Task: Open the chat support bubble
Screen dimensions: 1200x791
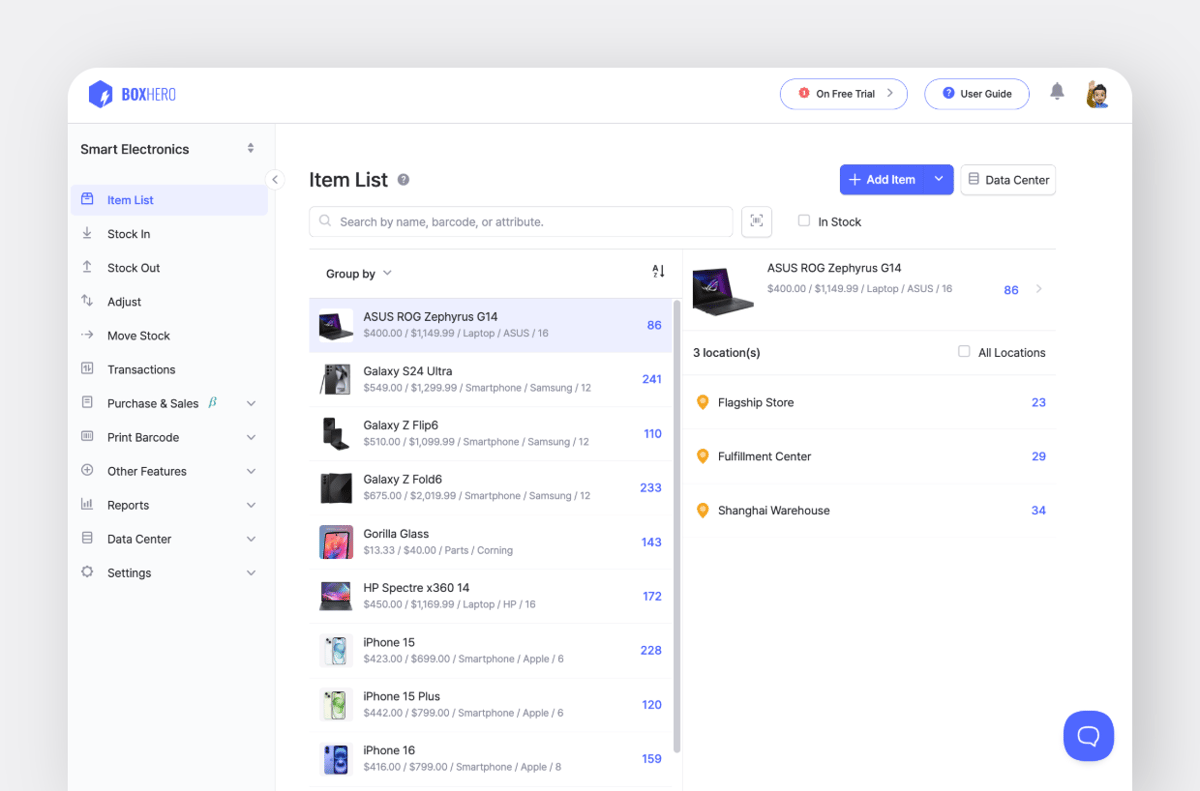Action: [1088, 735]
